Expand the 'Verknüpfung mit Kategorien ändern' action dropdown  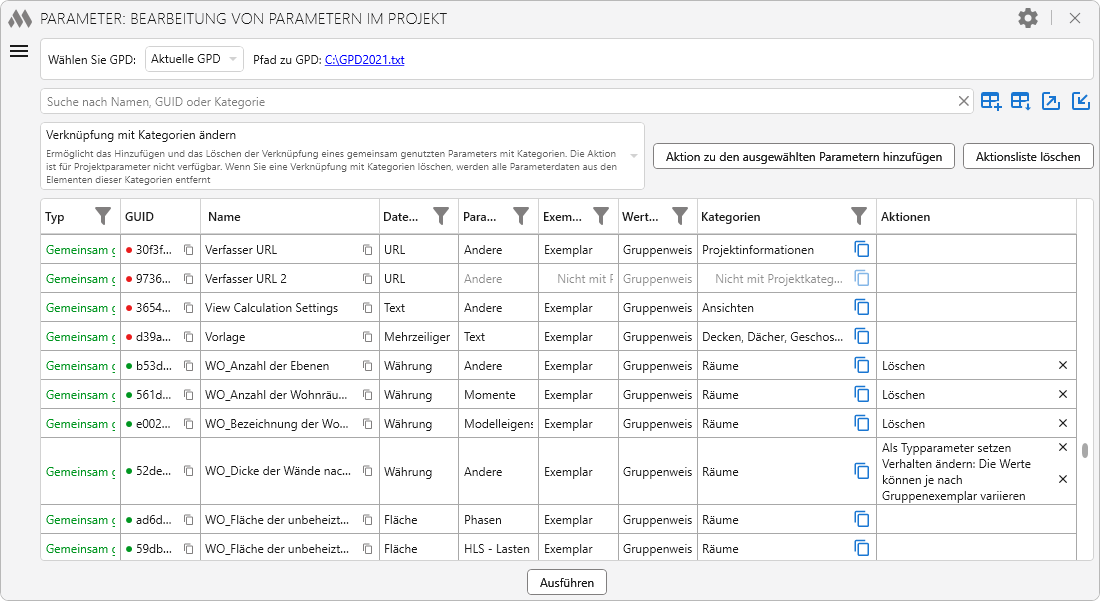633,156
